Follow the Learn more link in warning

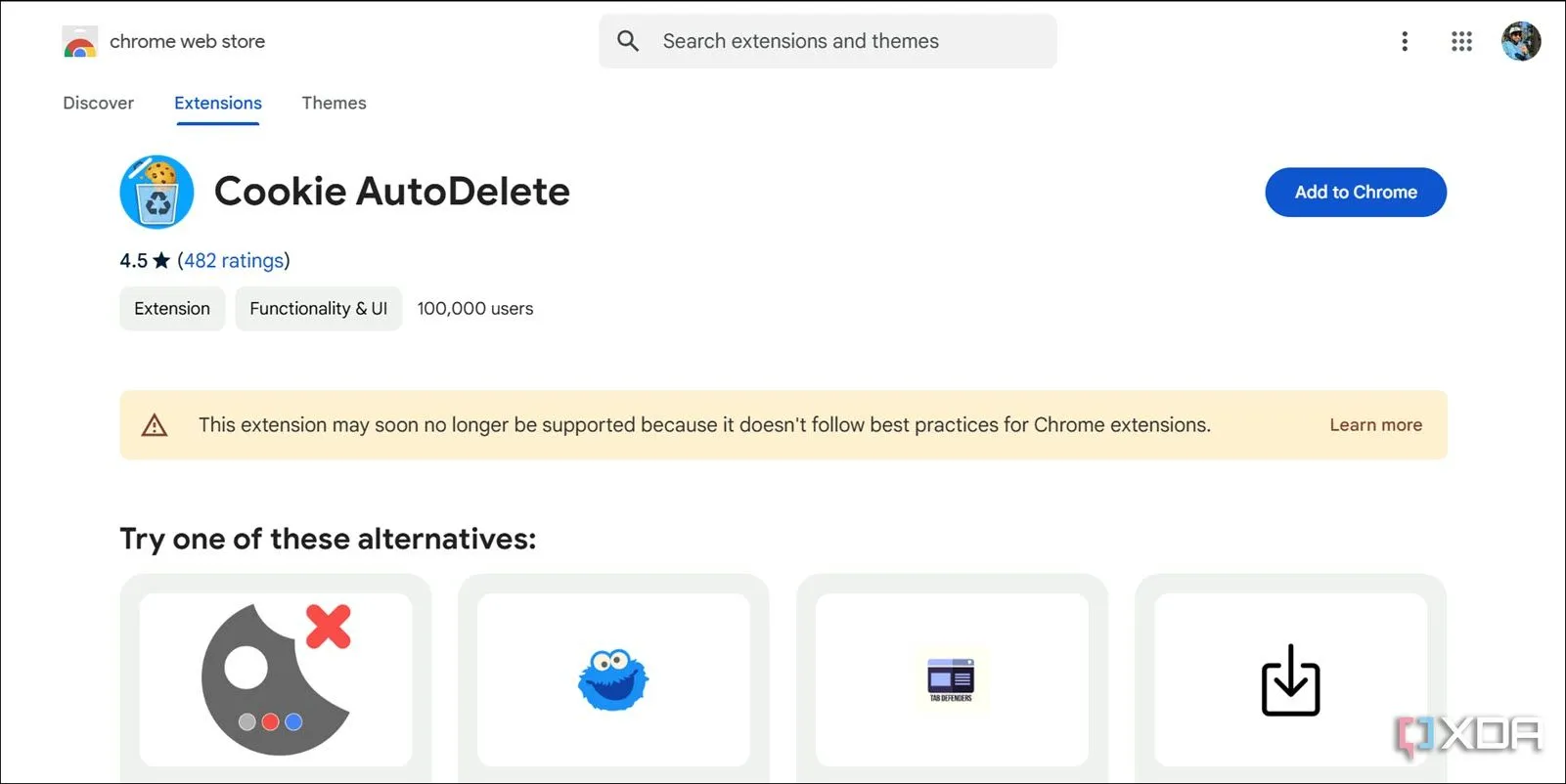click(1375, 425)
